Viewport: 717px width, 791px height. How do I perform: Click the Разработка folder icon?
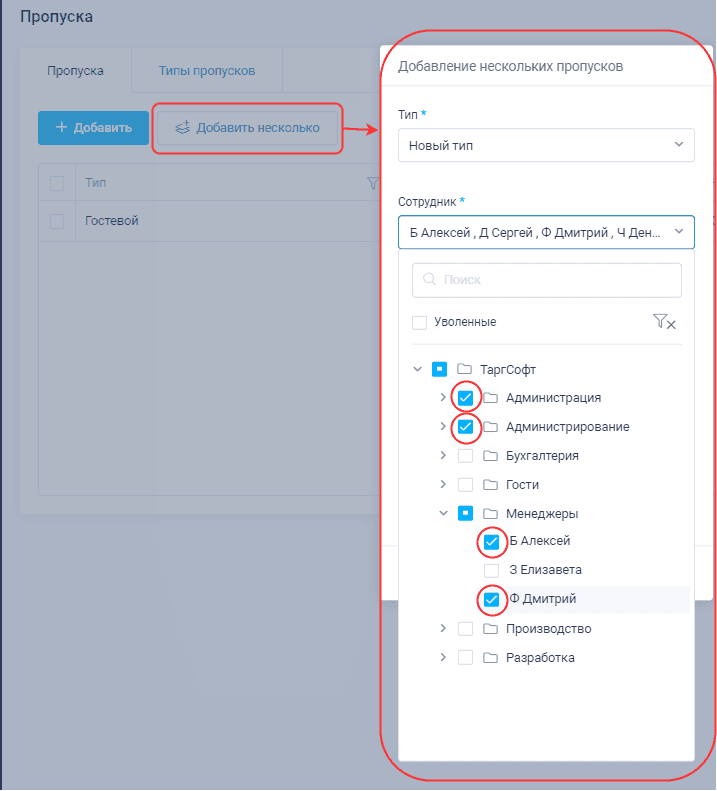click(x=490, y=658)
